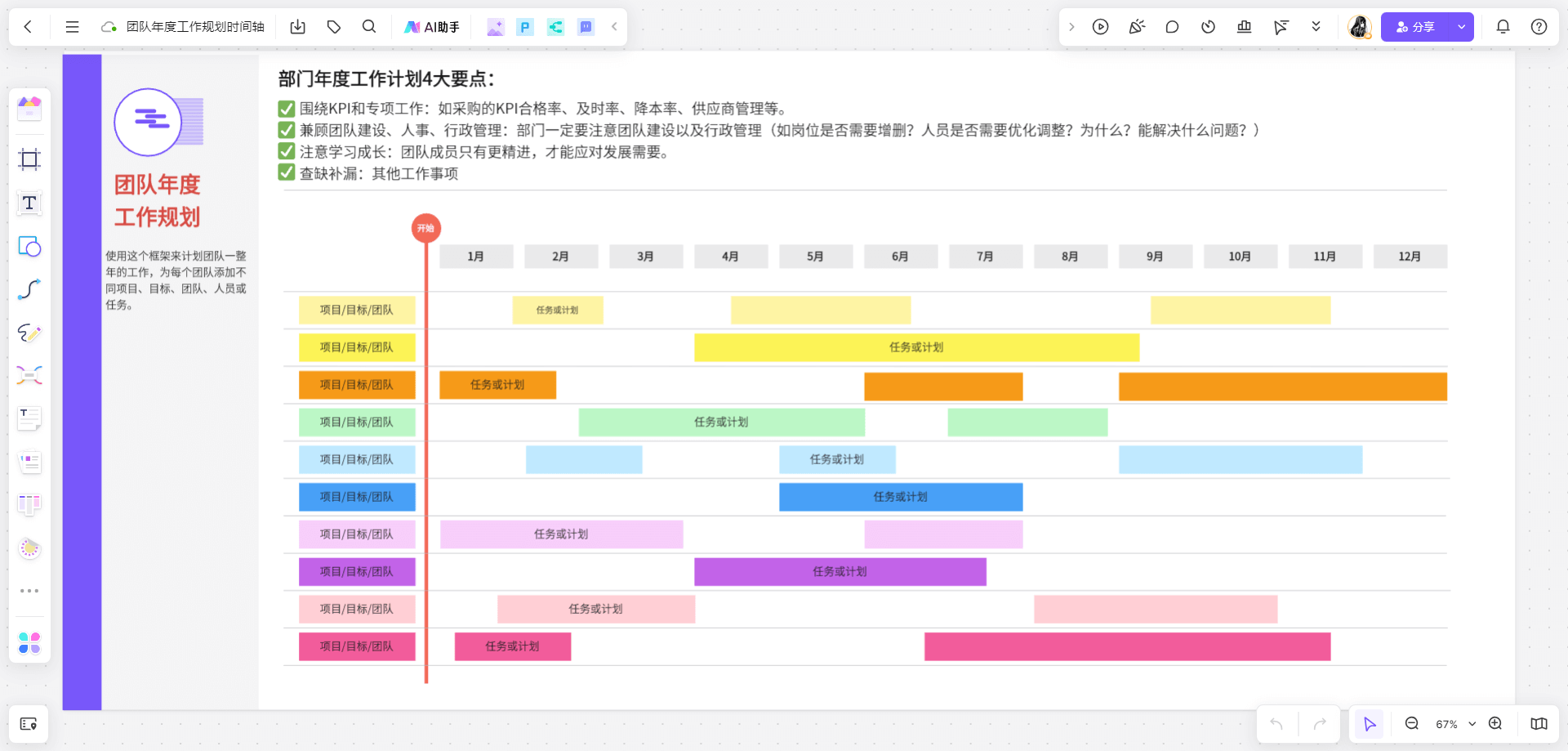Go back using the left arrow
Screen dimensions: 1568x751
coord(28,27)
